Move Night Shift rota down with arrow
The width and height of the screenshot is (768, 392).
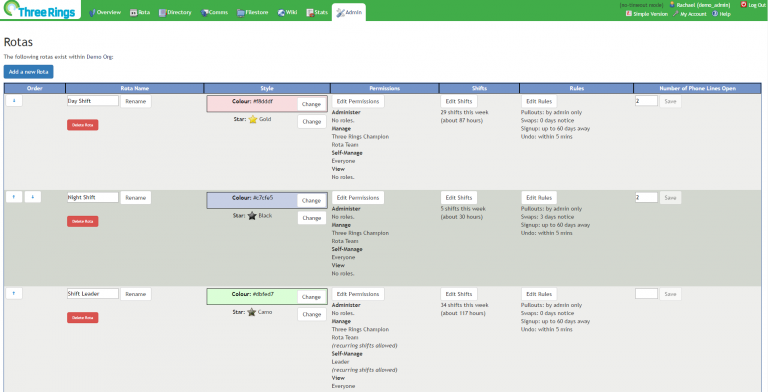tap(33, 197)
